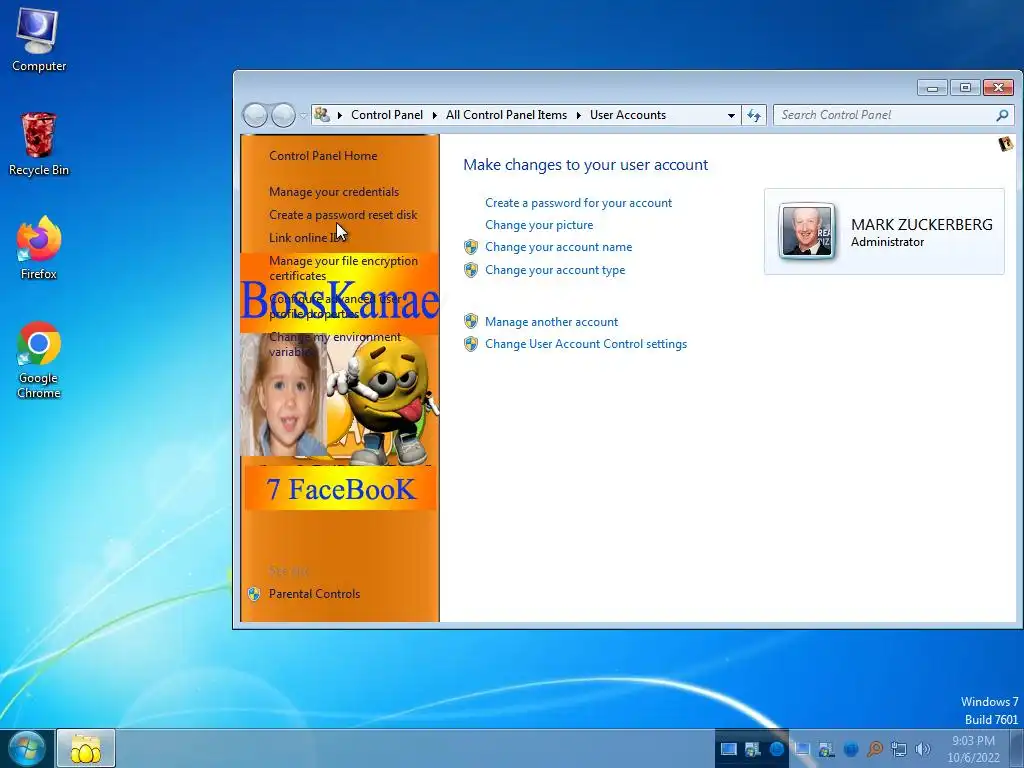
Task: Open the Explorer folder taskbar button
Action: point(86,748)
